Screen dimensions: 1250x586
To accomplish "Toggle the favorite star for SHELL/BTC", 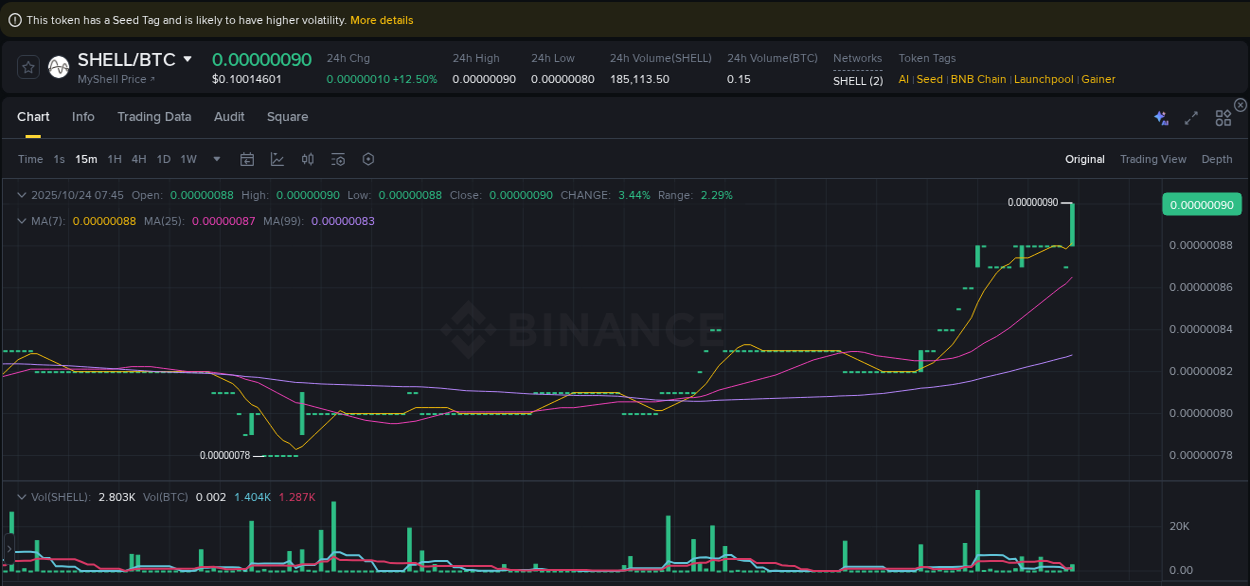I will pyautogui.click(x=27, y=66).
